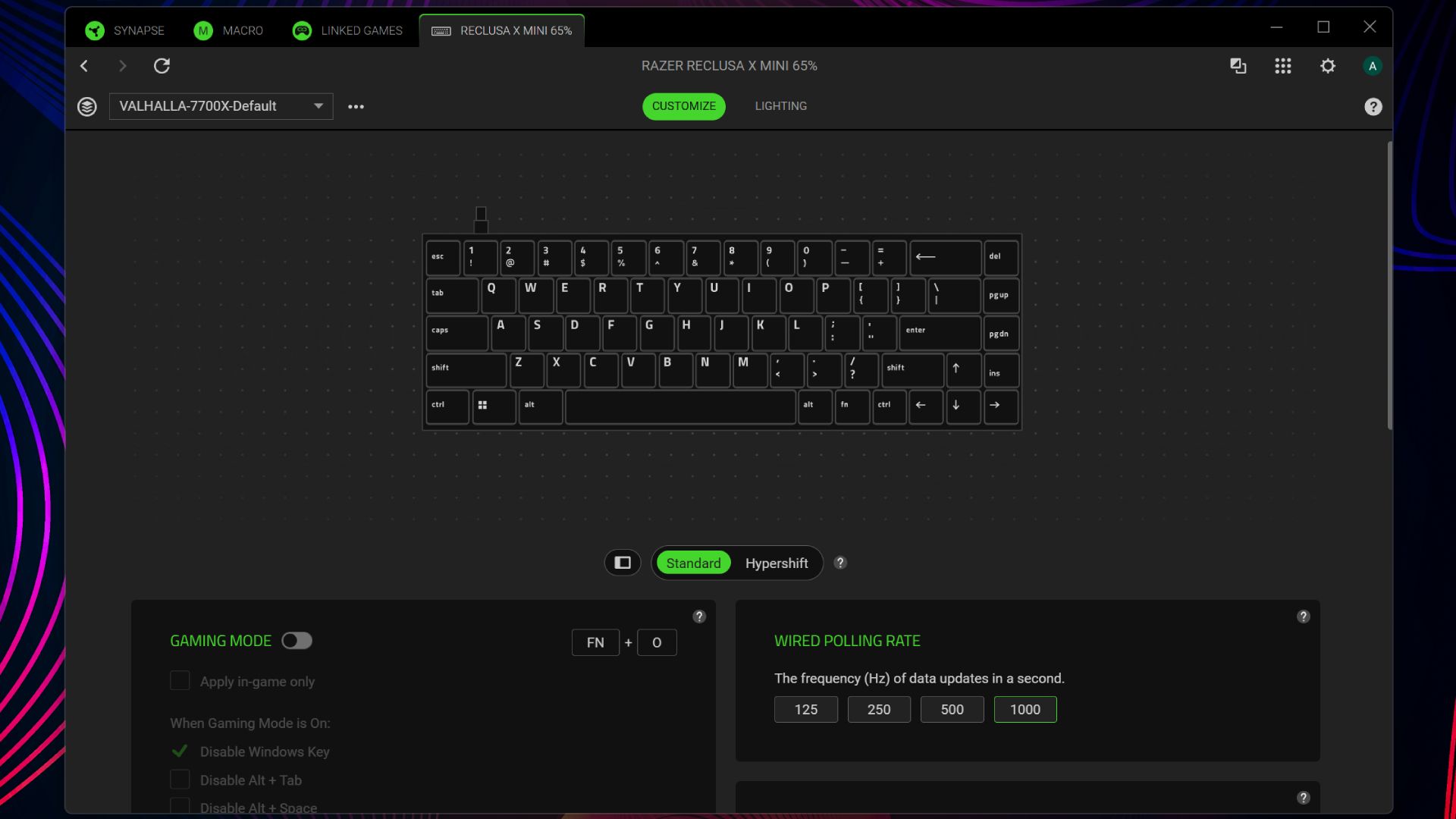Select the Windows key on keyboard layout
Image resolution: width=1456 pixels, height=819 pixels.
click(494, 406)
